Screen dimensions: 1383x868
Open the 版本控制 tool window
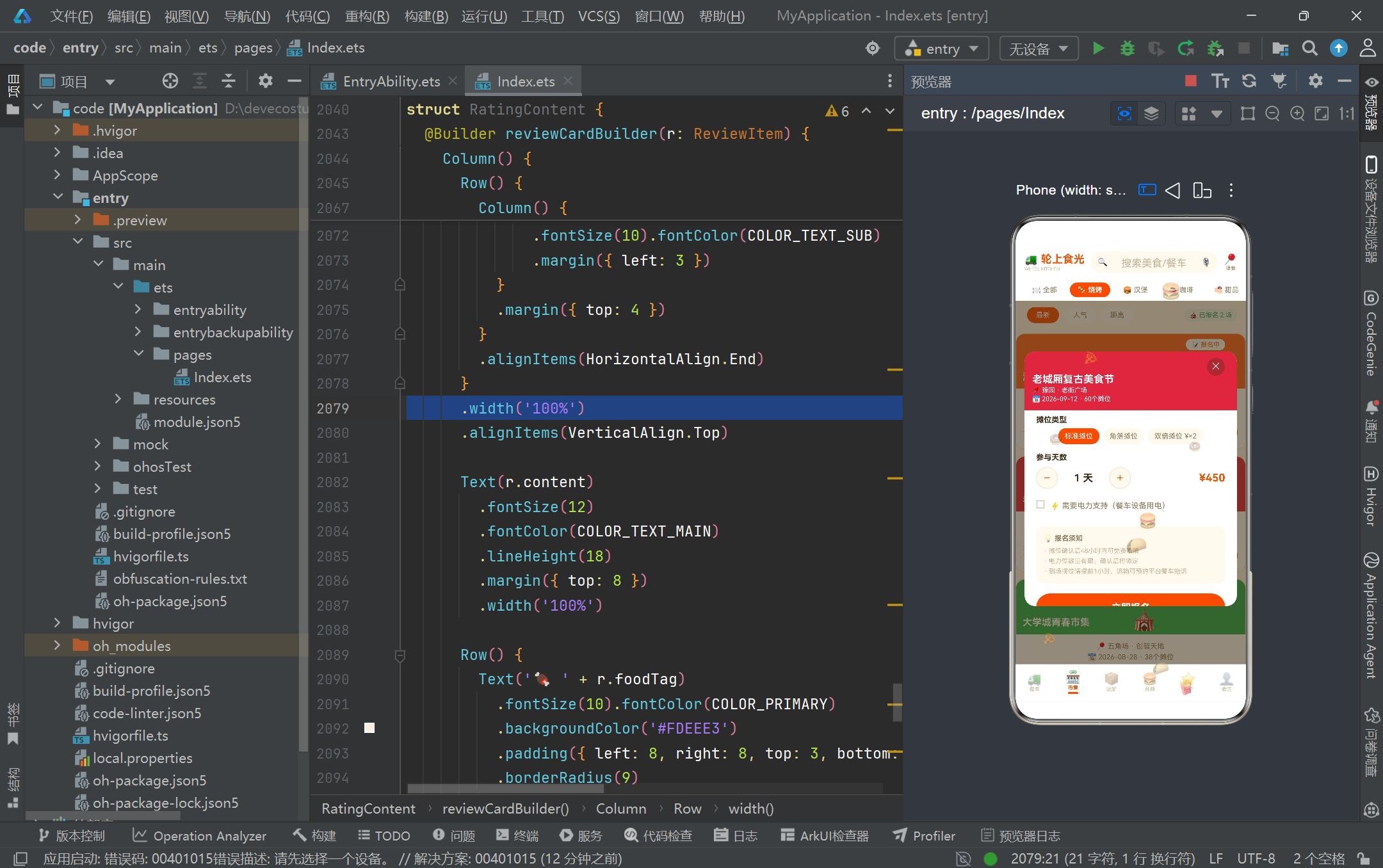tap(72, 835)
